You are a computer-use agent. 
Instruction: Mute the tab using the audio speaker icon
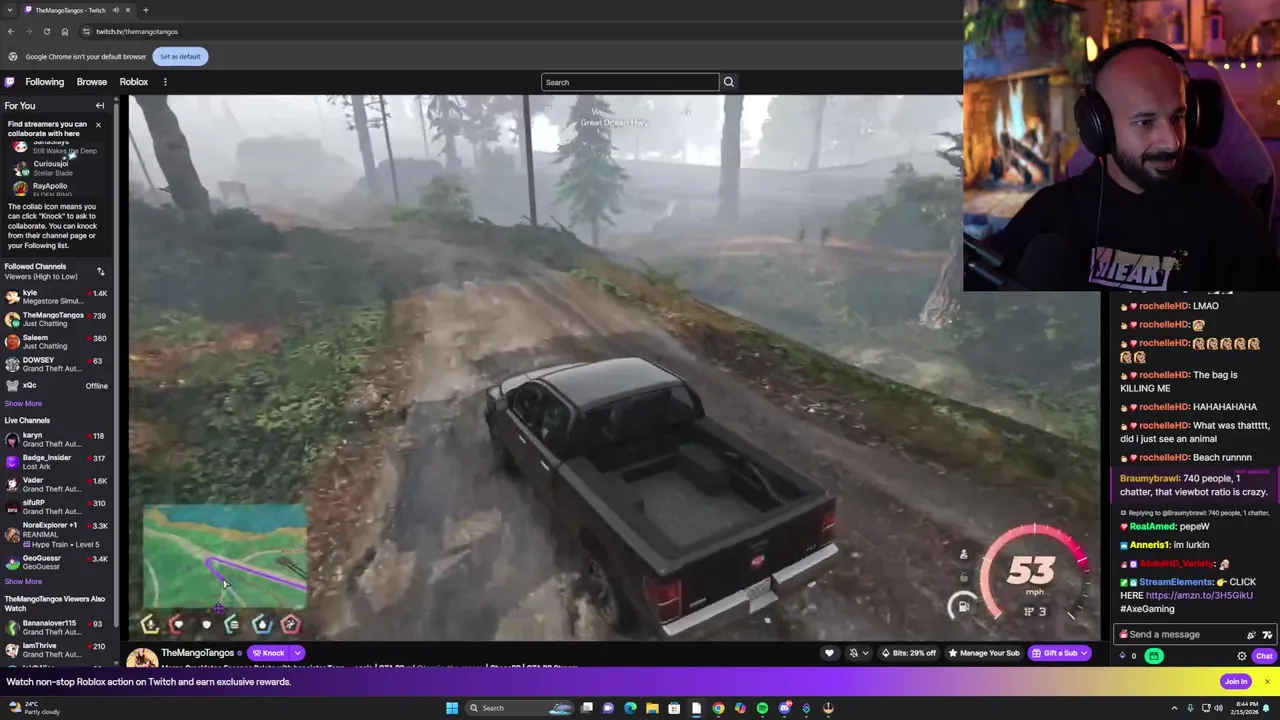tap(115, 10)
